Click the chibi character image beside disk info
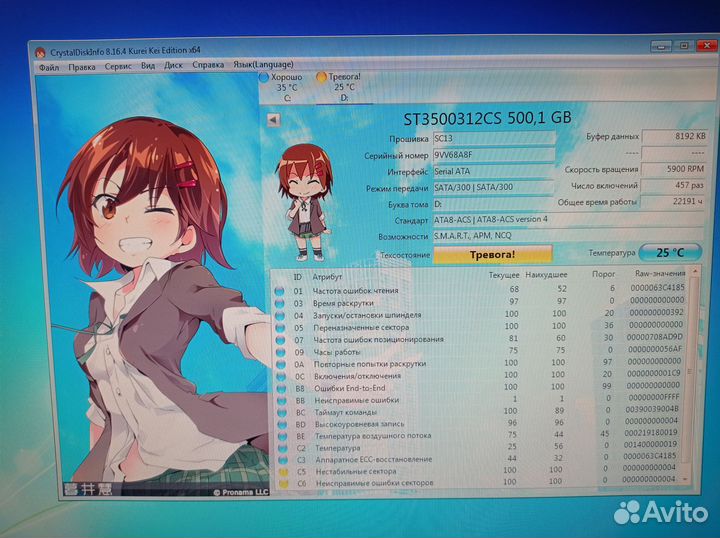 click(x=304, y=202)
